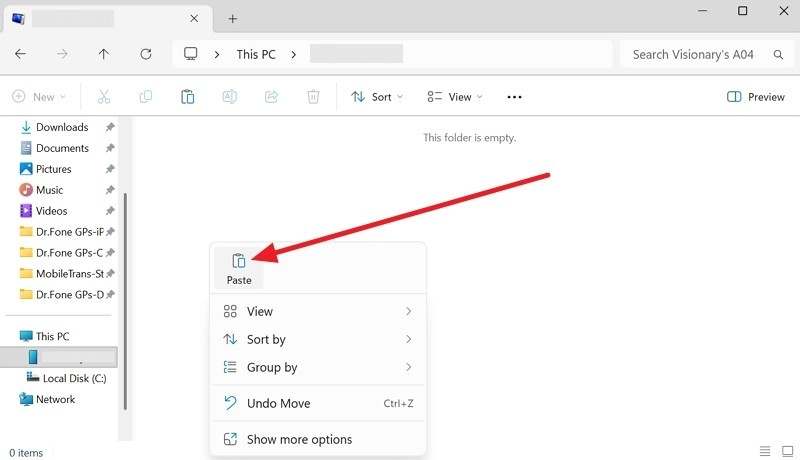Open the Sort by submenu
Viewport: 800px width, 460px height.
(x=318, y=339)
